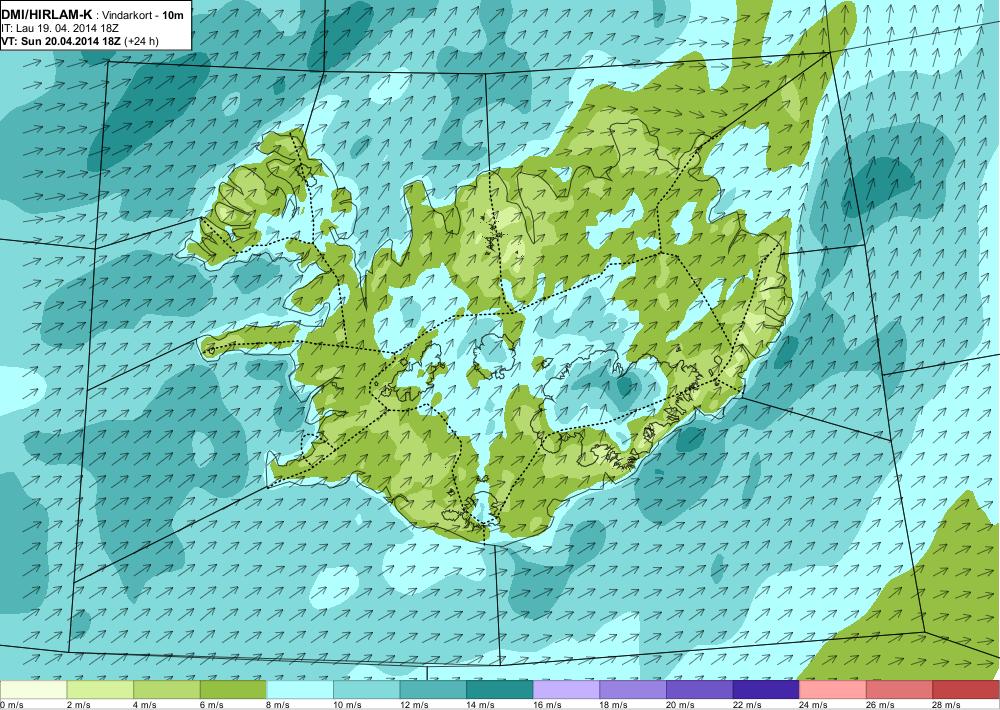This screenshot has width=1000, height=710.
Task: Click the '(+24 h)' forecast offset text
Action: (x=142, y=41)
